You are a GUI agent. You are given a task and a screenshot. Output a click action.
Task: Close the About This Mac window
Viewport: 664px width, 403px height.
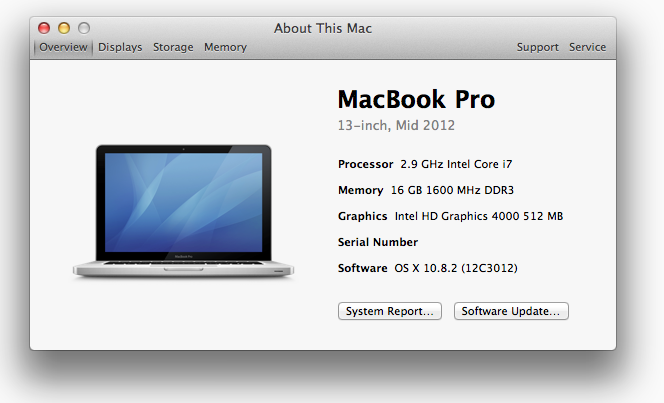click(x=44, y=28)
